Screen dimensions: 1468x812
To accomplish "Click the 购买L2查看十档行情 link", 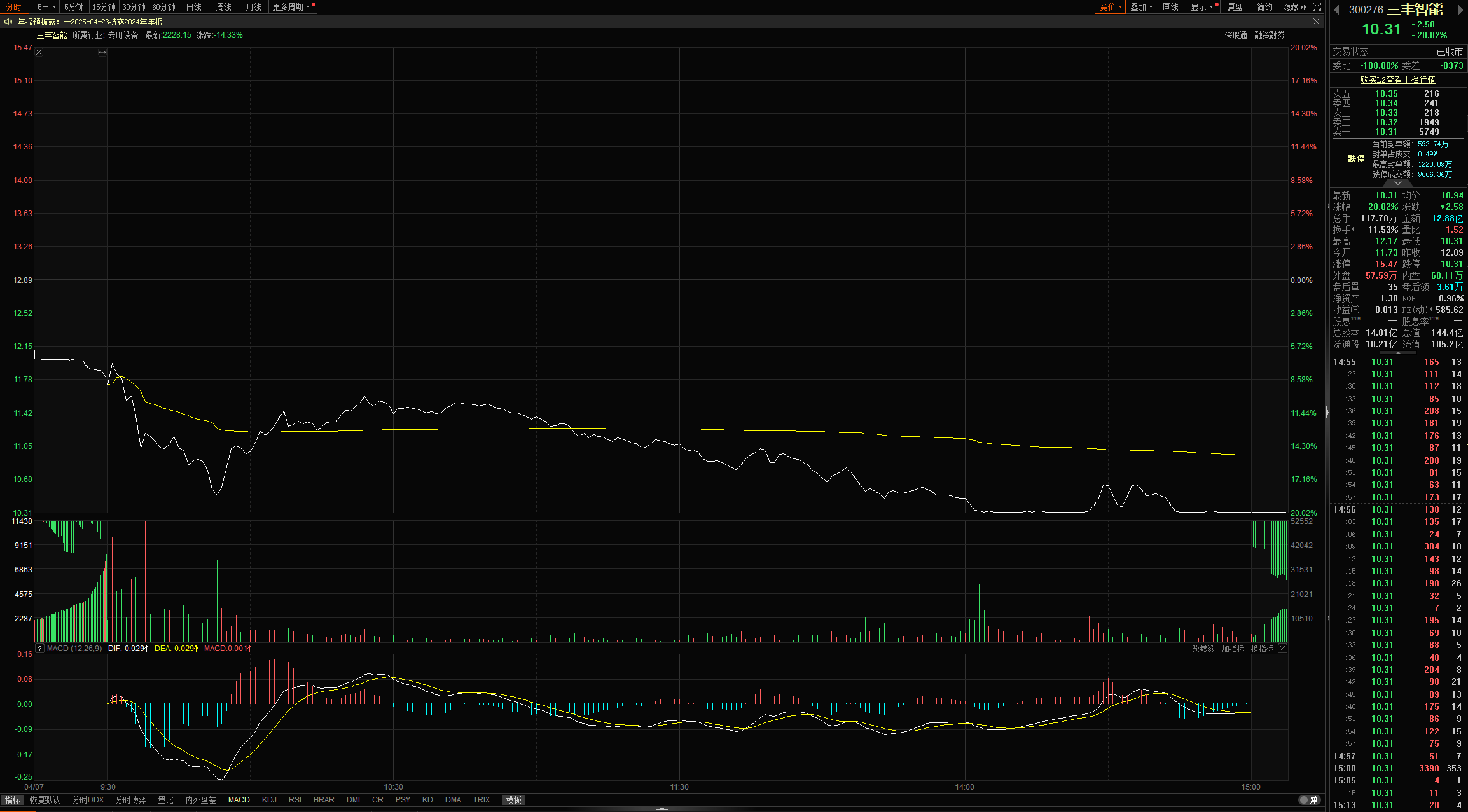I will click(1397, 79).
